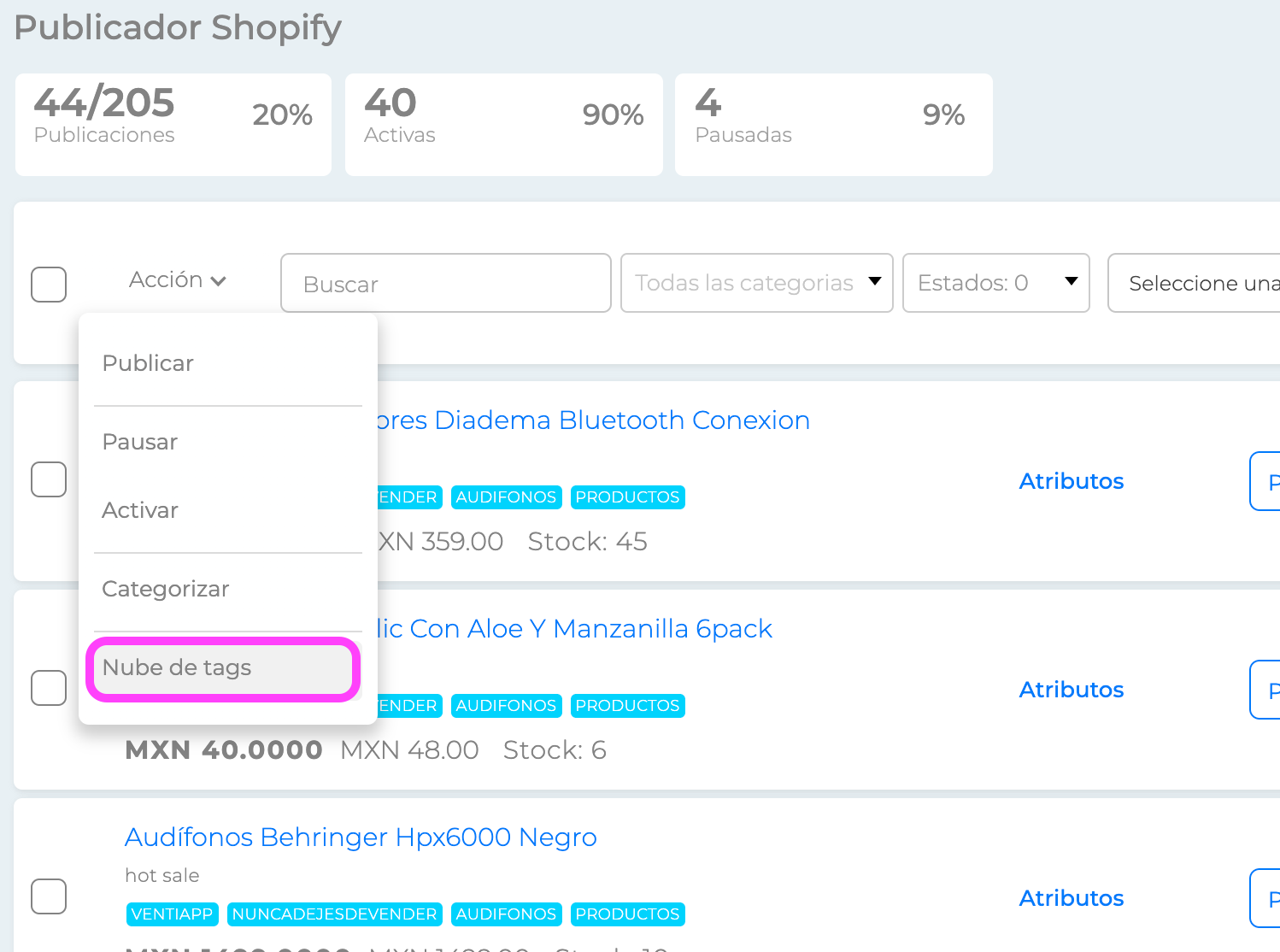Open the Estados: 0 dropdown

coord(996,283)
